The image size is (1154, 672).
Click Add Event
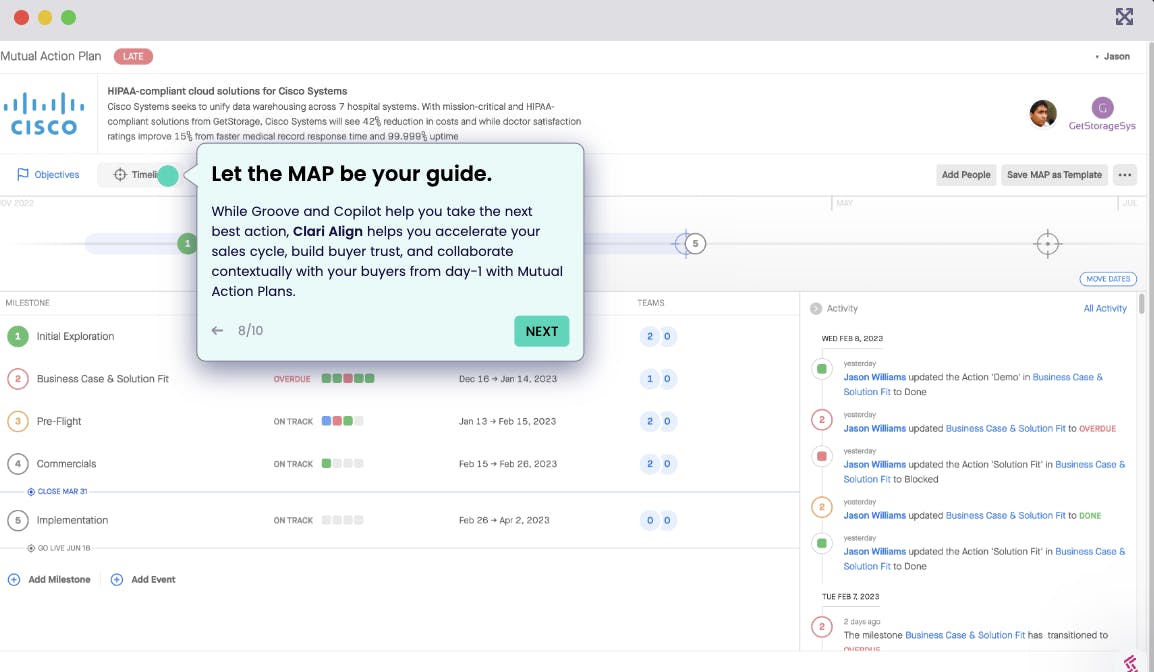(143, 580)
